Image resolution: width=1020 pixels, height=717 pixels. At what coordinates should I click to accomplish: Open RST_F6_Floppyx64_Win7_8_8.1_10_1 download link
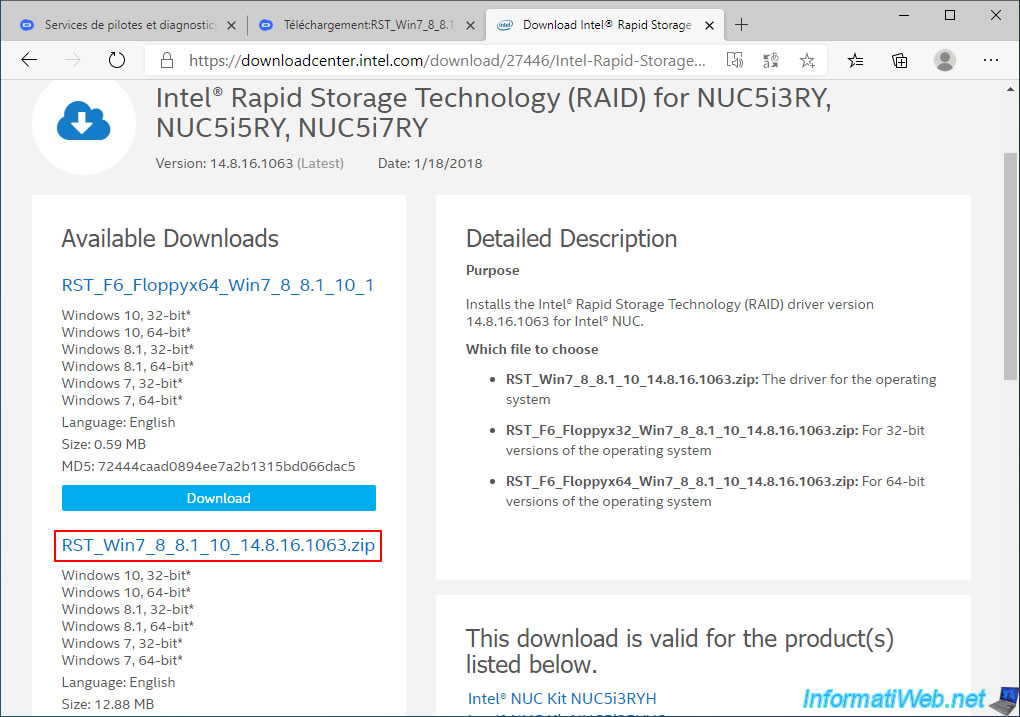tap(218, 285)
